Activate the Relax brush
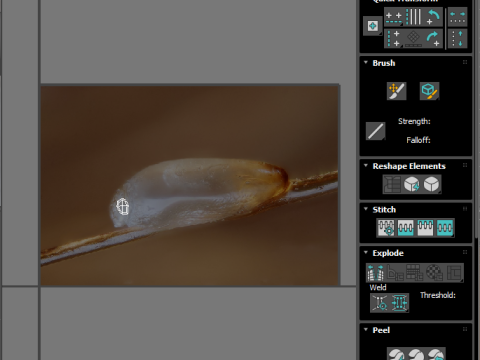This screenshot has width=480, height=360. (429, 91)
